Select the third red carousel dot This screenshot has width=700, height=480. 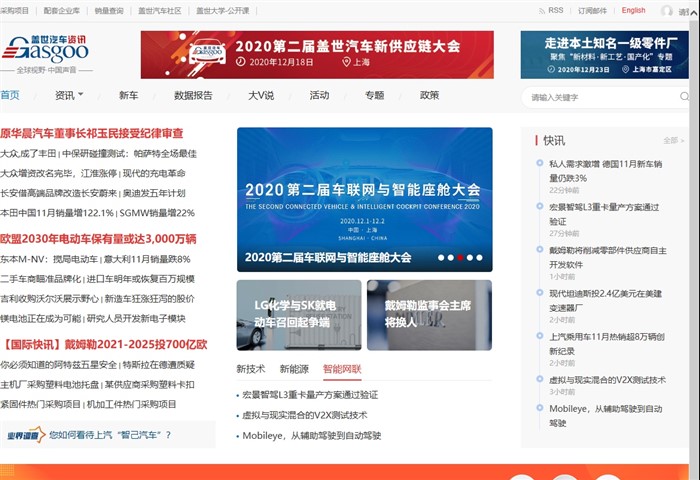tap(460, 258)
